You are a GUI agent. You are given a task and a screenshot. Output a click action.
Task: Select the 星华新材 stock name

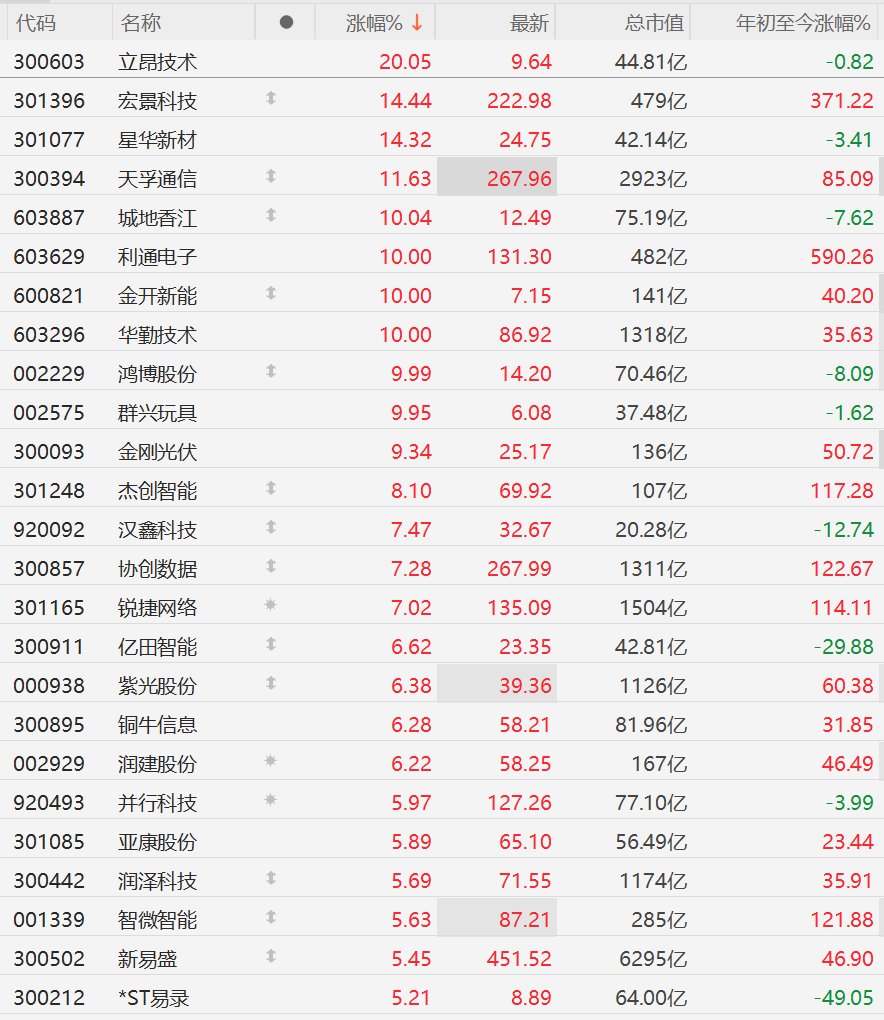pyautogui.click(x=157, y=140)
